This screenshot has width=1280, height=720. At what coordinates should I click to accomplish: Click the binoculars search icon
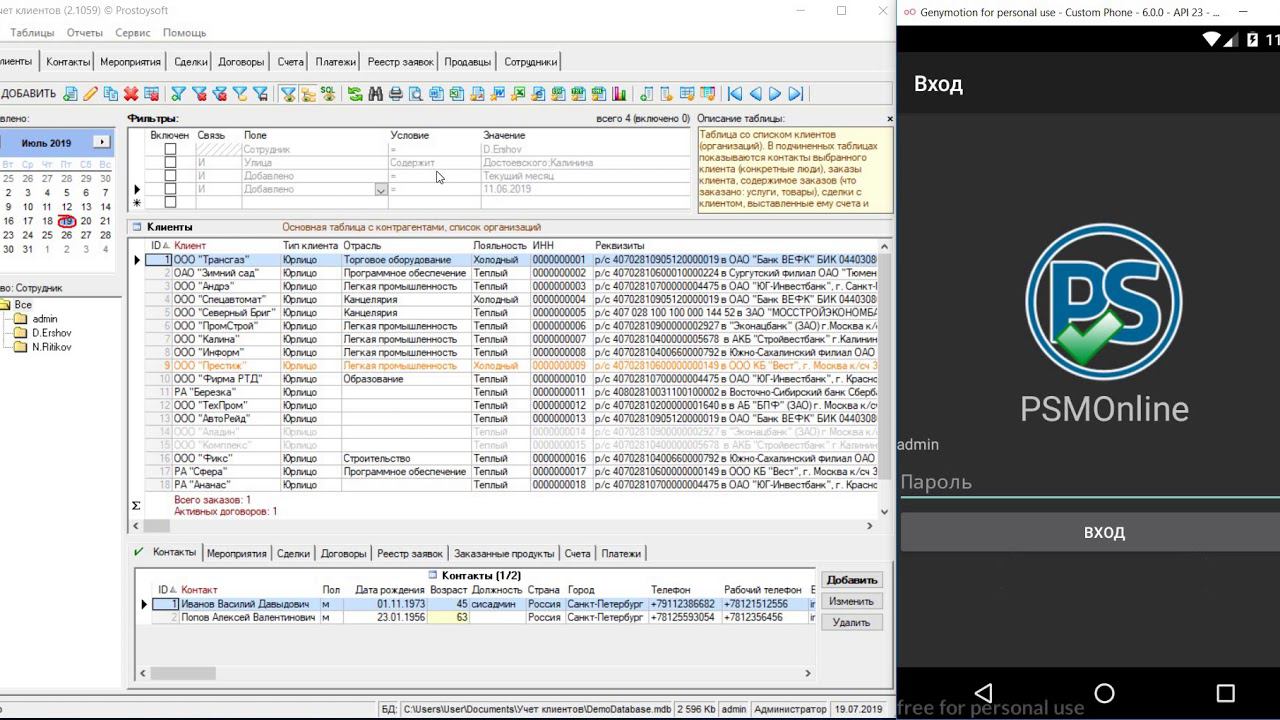tap(375, 94)
